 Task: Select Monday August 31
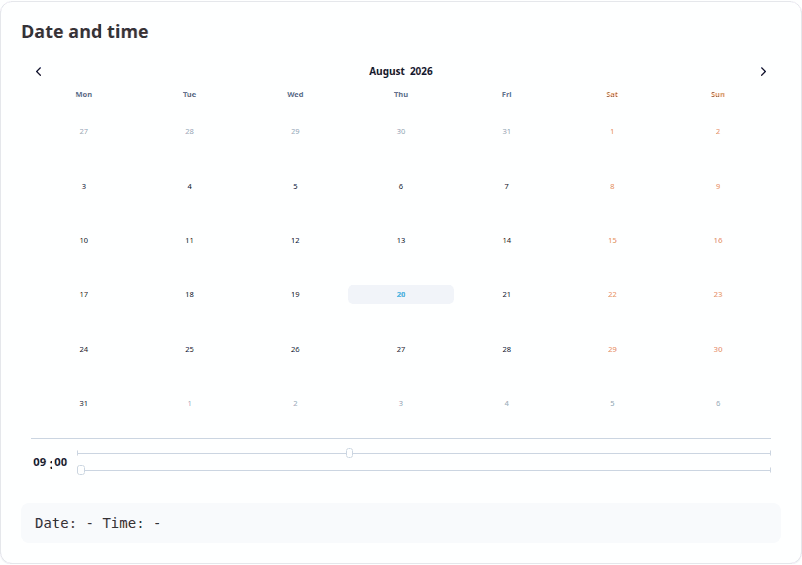pos(84,403)
